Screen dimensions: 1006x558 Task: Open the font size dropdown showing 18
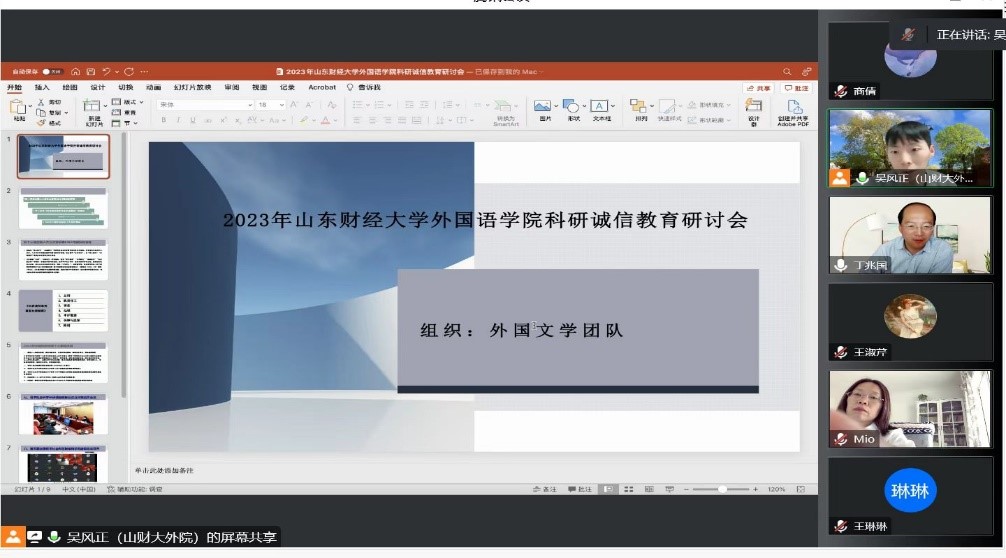click(x=271, y=104)
